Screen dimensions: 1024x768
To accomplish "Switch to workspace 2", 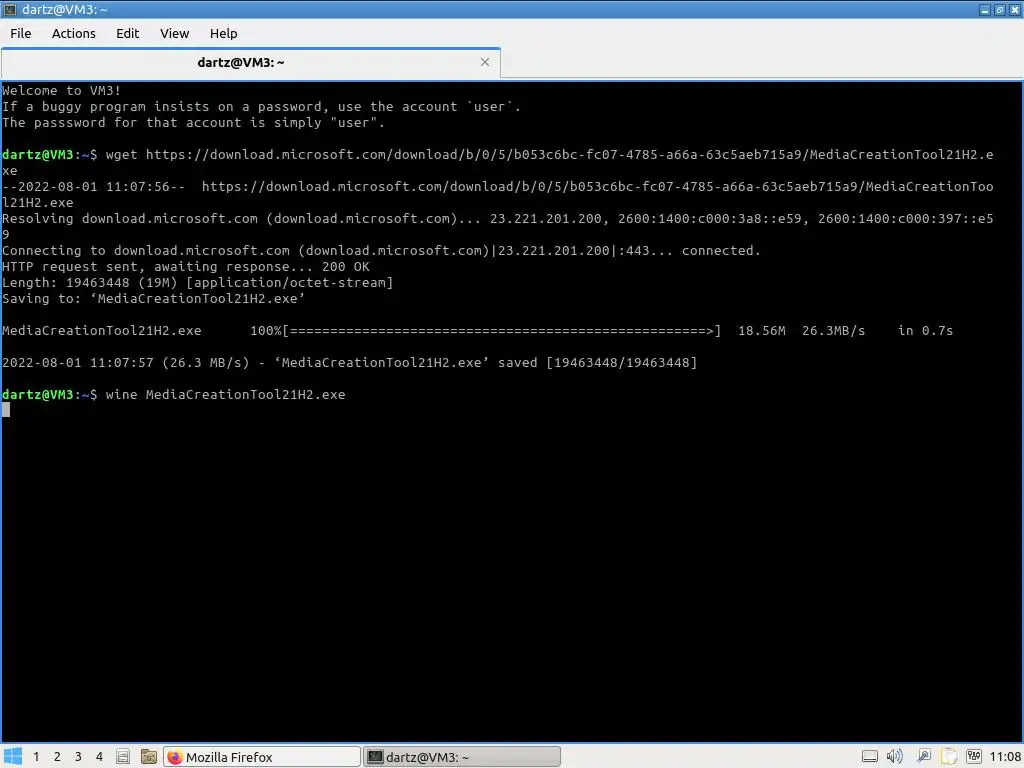I will coord(57,756).
